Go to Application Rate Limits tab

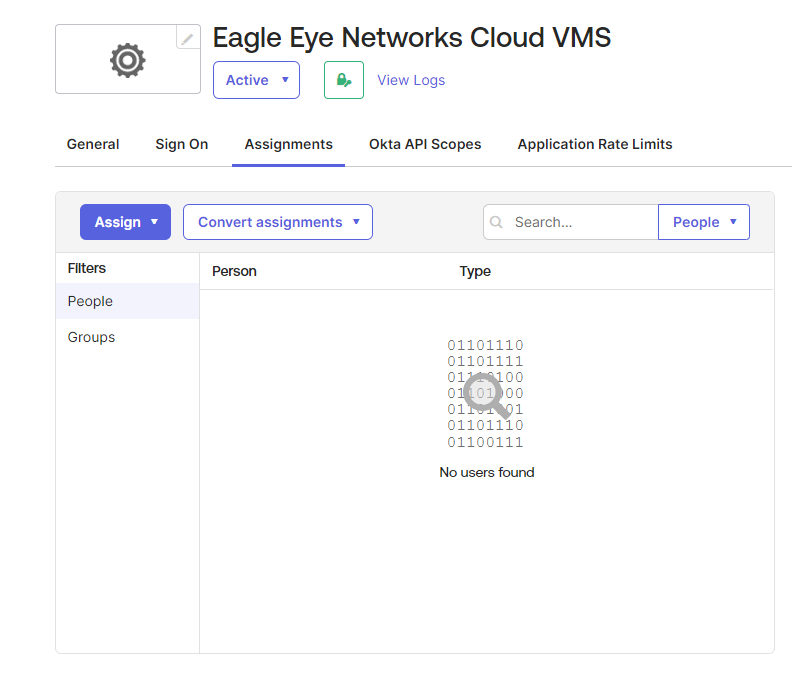tap(594, 144)
